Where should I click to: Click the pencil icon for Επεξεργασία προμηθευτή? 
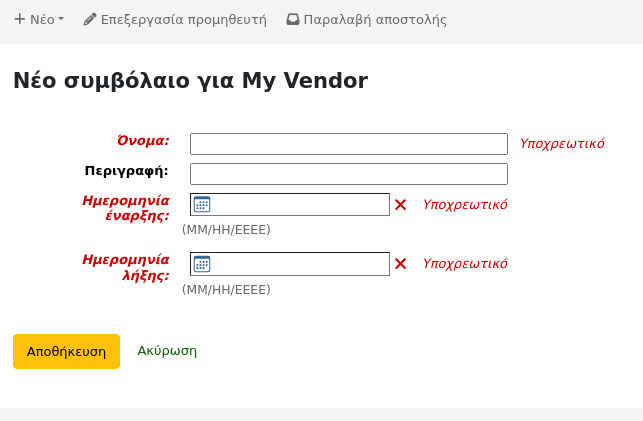point(90,19)
